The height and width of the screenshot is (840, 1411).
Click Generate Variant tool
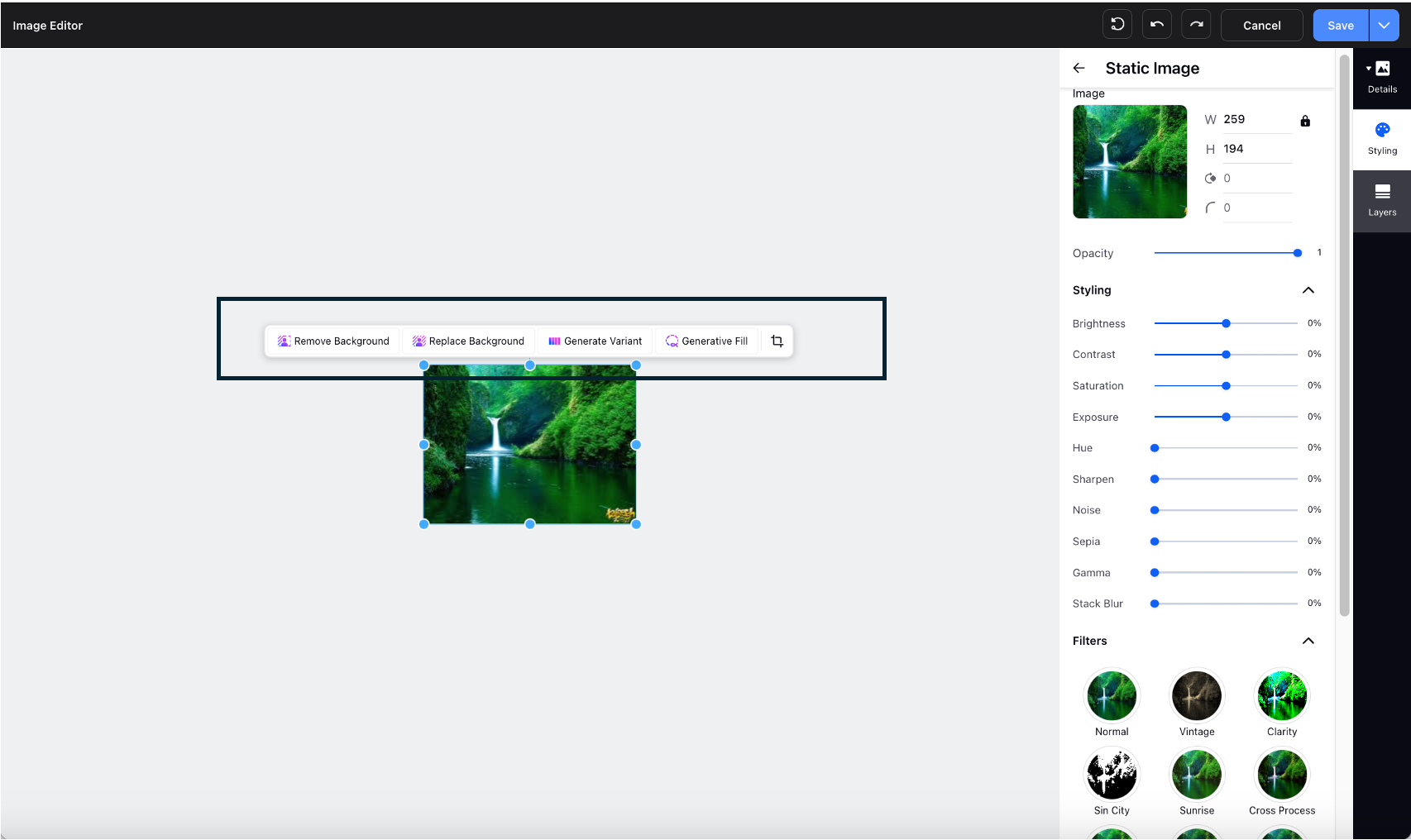[595, 341]
